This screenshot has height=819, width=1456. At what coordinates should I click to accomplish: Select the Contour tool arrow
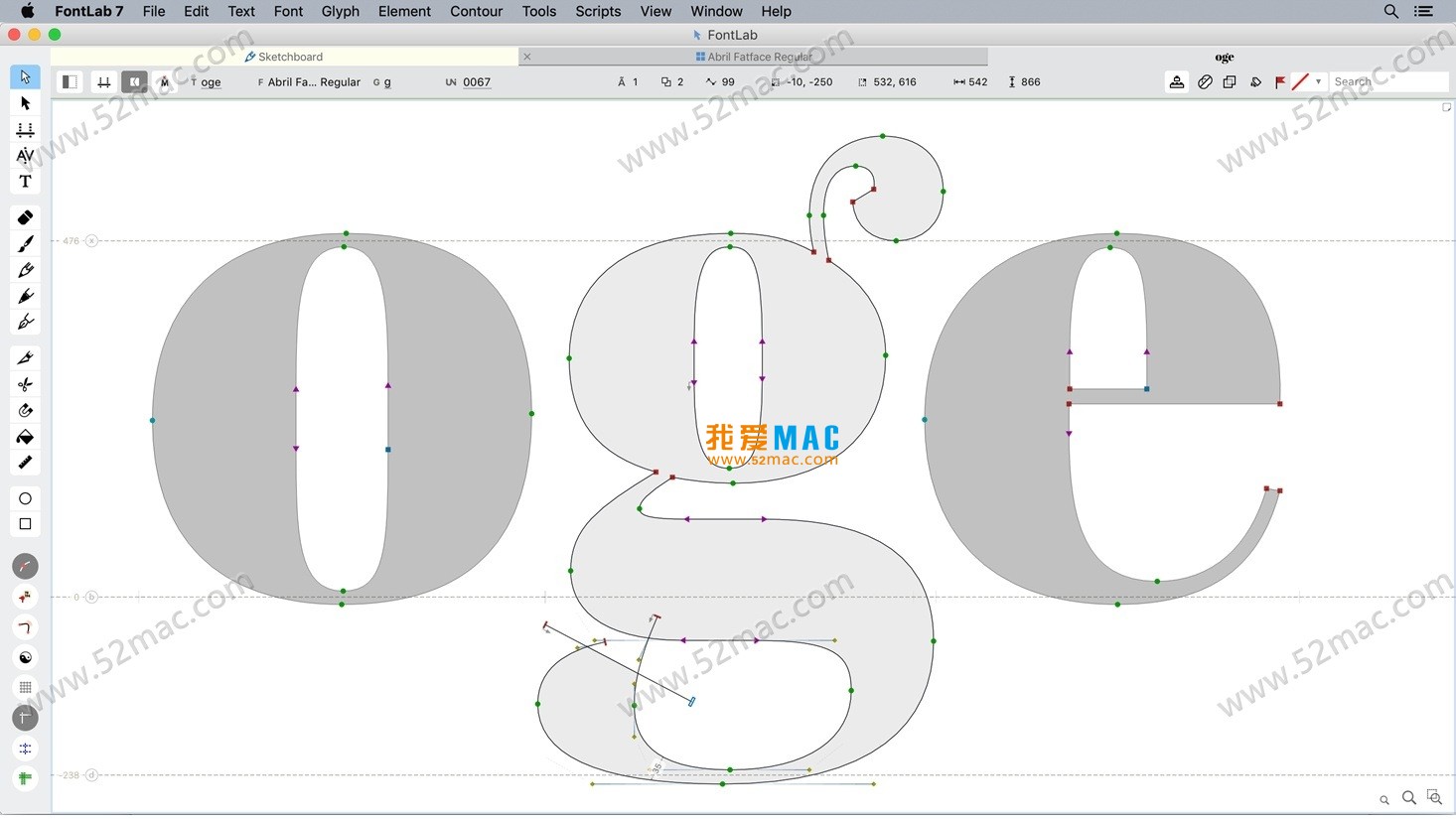pyautogui.click(x=25, y=76)
